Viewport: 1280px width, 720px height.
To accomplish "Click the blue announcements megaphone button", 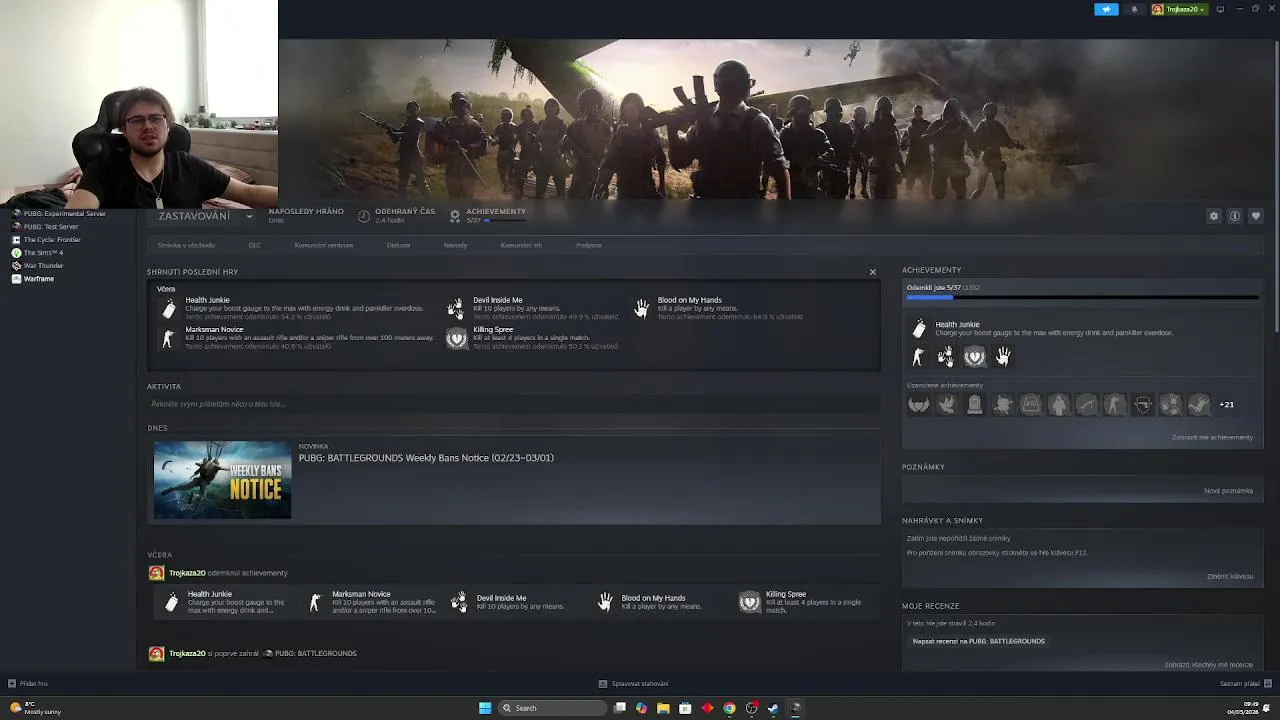I will click(x=1106, y=9).
